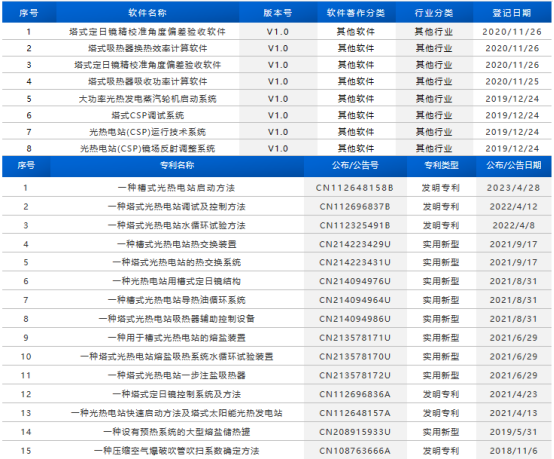Click the 公布/公告日期 column header
Screen dimensions: 554x459
pos(514,165)
